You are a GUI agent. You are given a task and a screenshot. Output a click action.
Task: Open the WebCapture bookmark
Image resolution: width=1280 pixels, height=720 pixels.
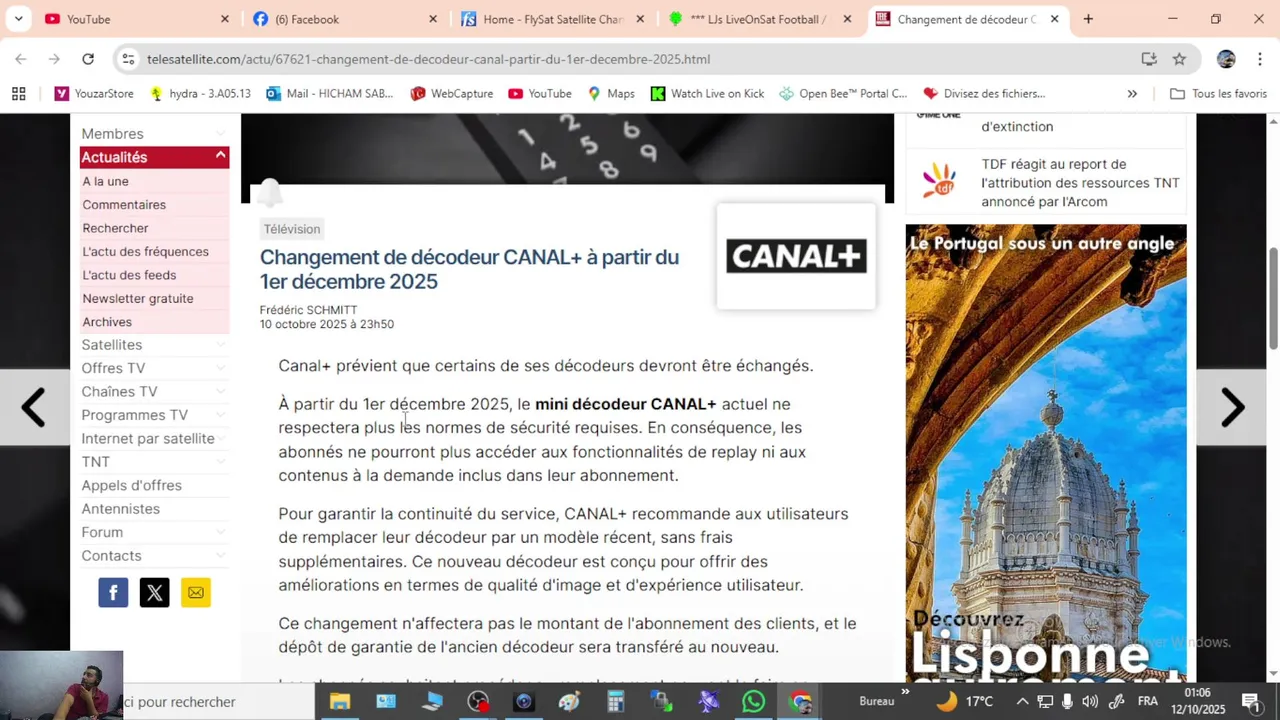(451, 93)
